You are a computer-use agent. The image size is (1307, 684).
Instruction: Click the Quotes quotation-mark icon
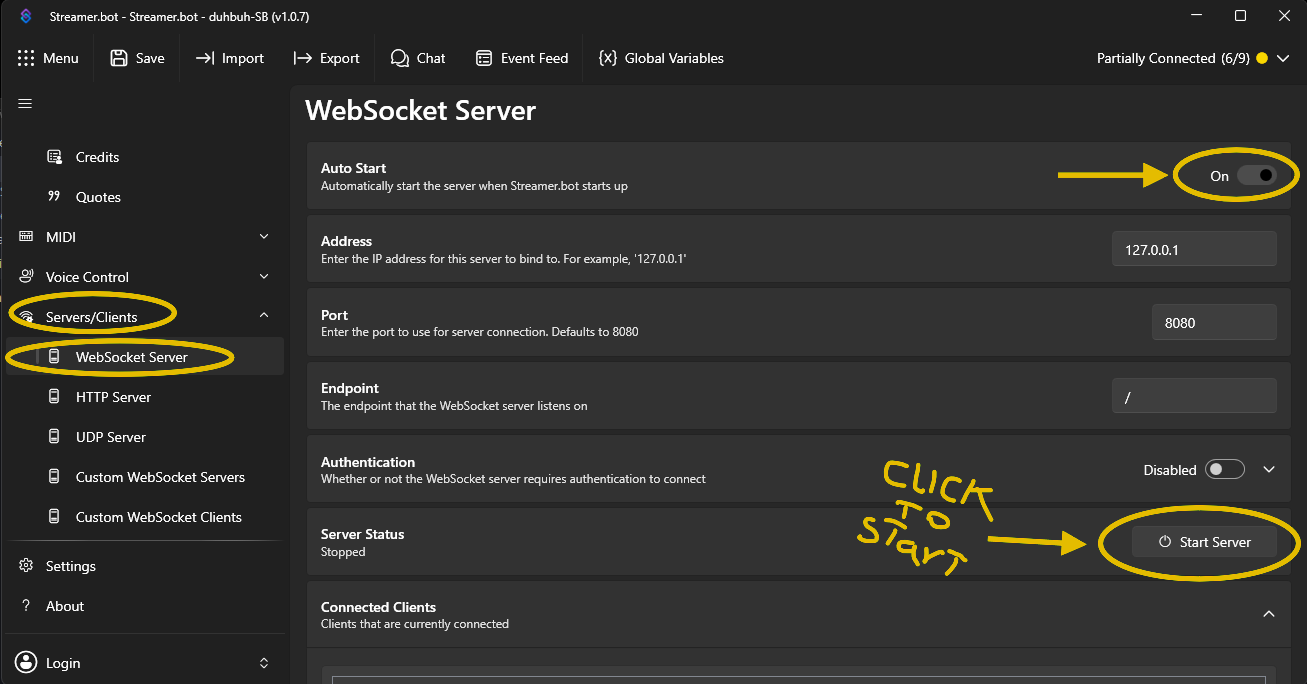(55, 196)
